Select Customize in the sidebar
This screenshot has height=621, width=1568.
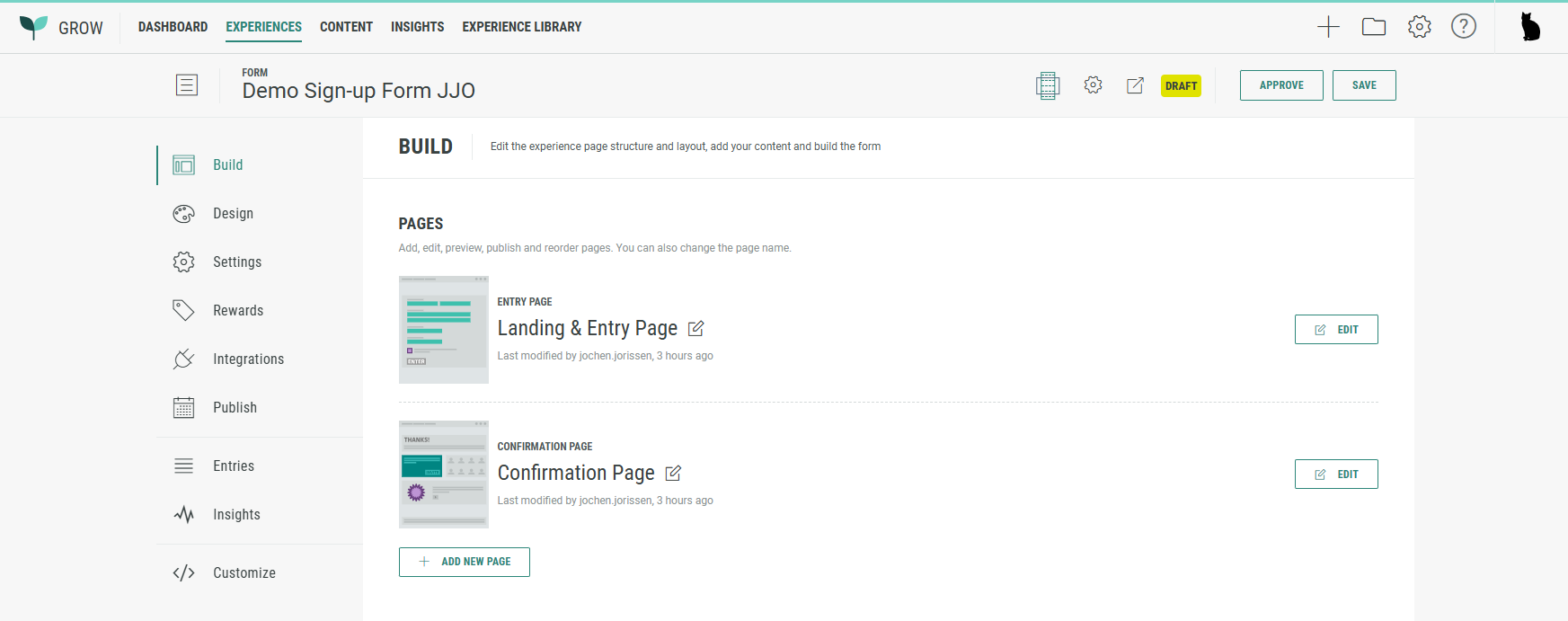point(244,573)
